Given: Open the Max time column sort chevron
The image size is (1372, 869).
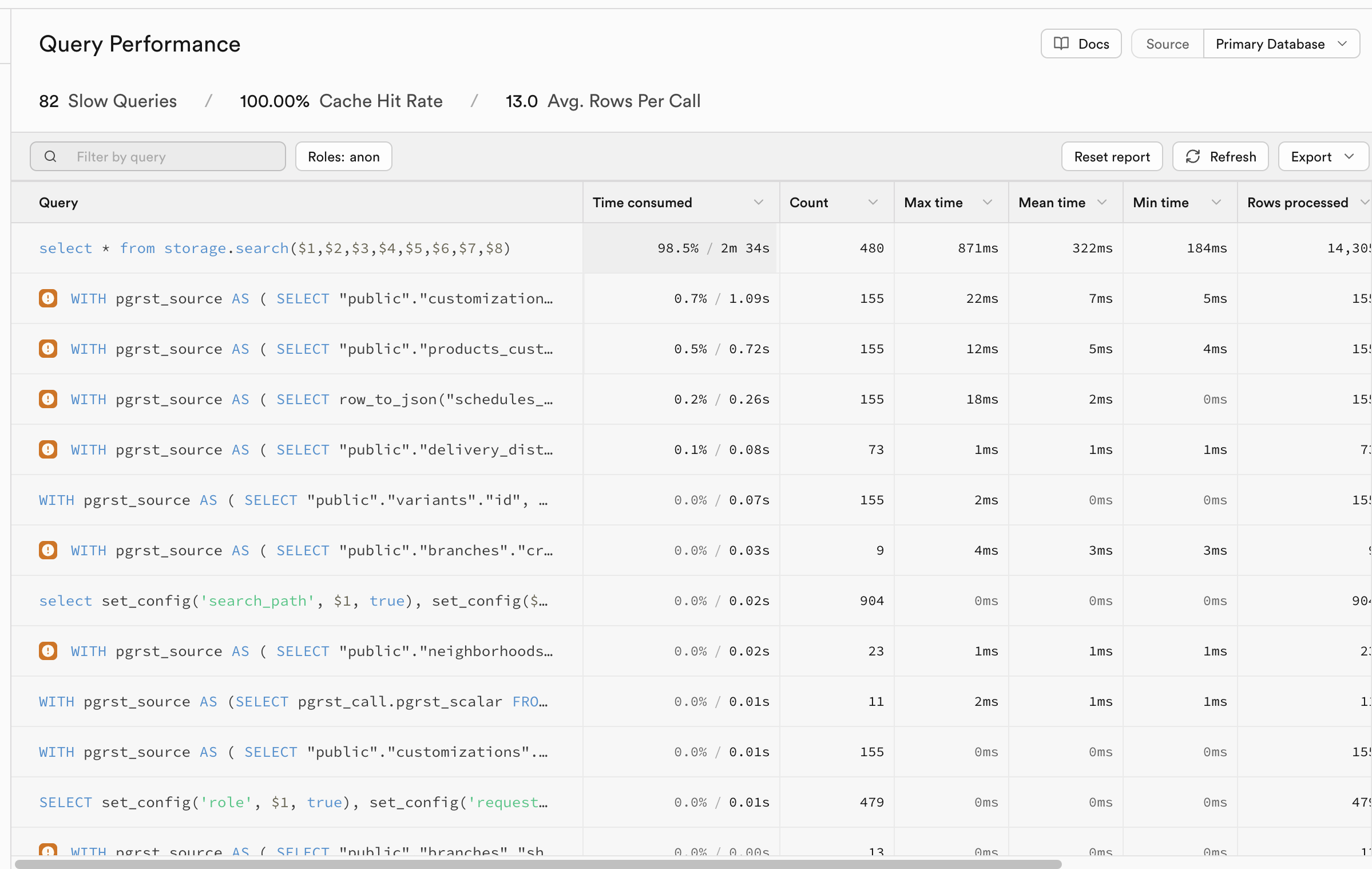Looking at the screenshot, I should 988,202.
